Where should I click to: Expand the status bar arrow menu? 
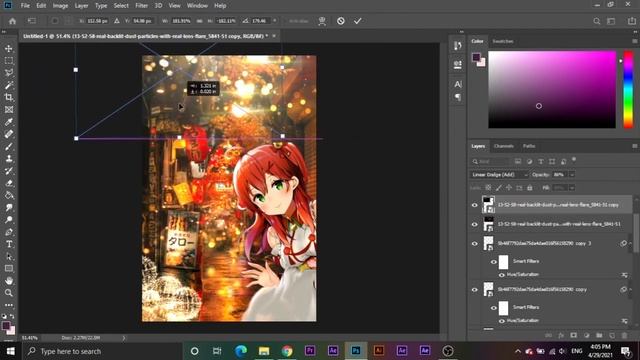point(124,338)
